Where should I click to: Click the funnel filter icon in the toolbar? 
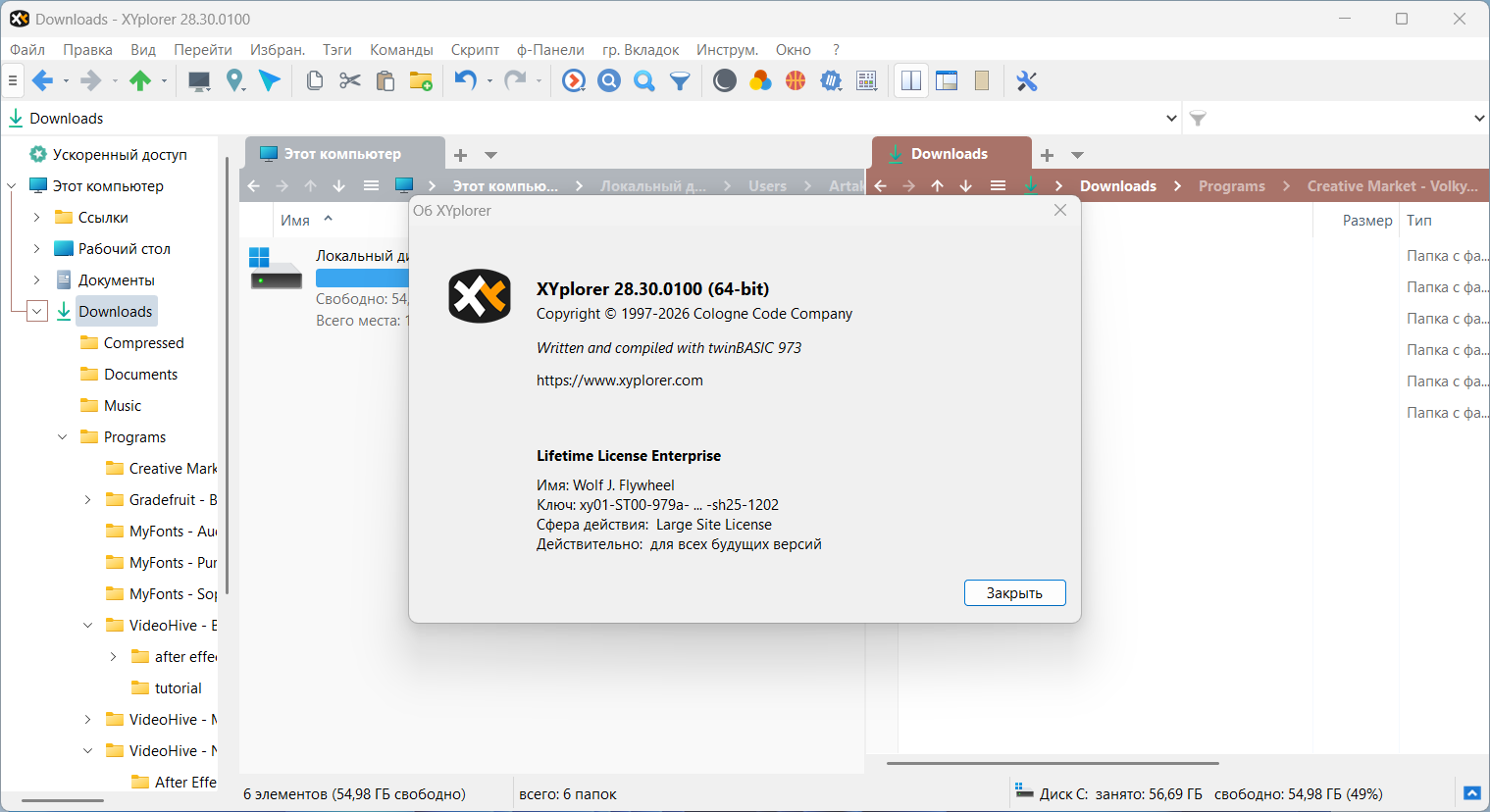[x=680, y=81]
